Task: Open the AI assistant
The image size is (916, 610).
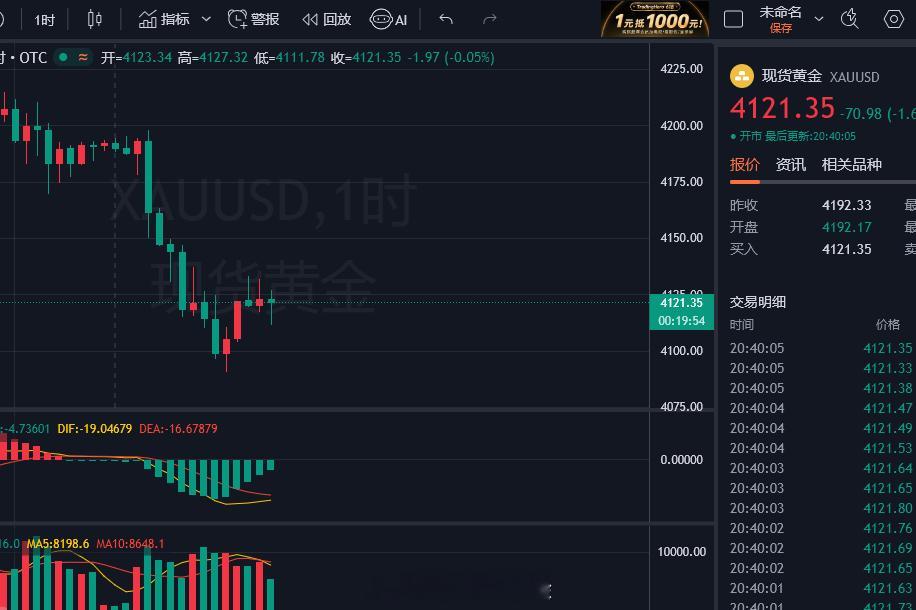Action: (388, 19)
